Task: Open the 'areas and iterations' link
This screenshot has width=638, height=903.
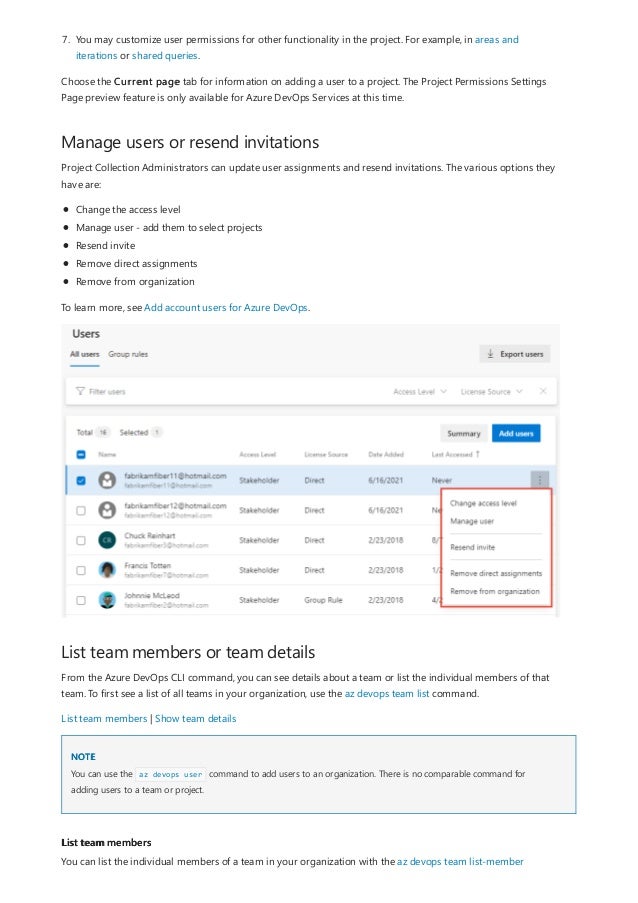Action: click(496, 40)
